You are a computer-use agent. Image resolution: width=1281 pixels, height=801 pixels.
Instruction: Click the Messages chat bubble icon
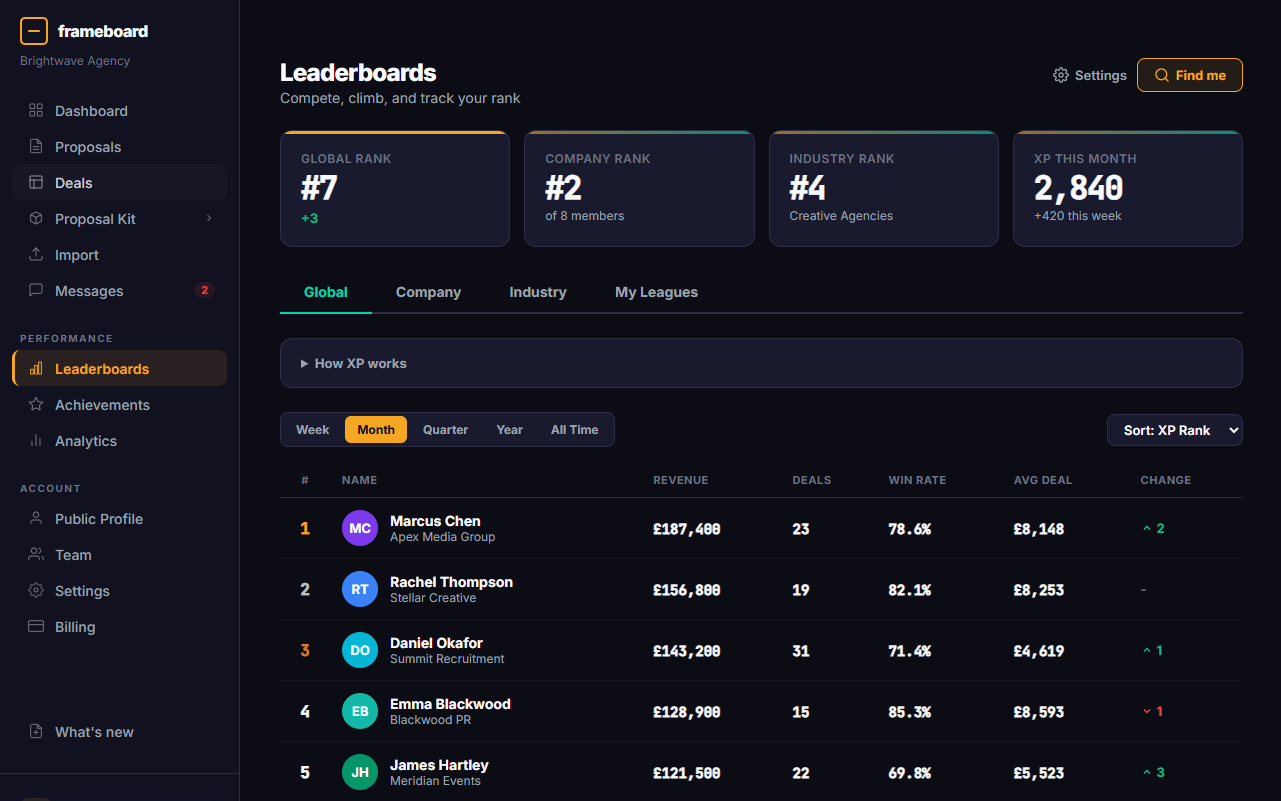coord(36,291)
